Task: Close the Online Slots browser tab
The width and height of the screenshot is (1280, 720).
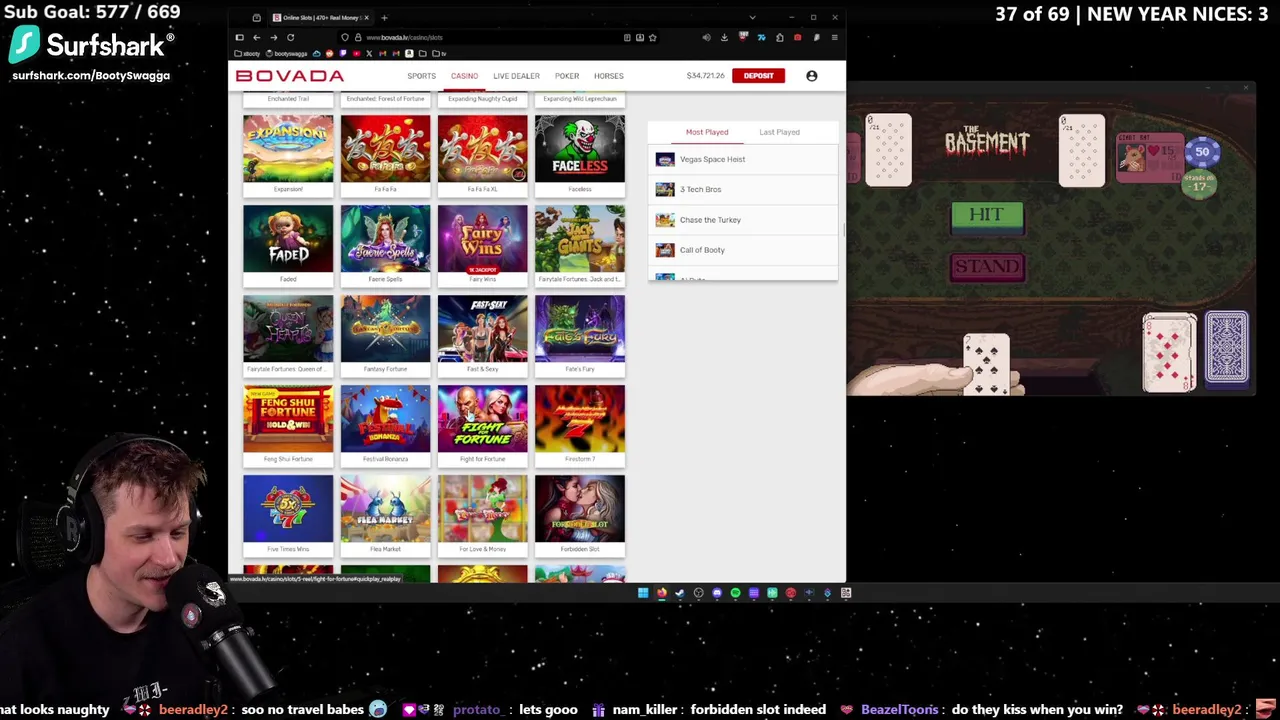Action: tap(367, 17)
